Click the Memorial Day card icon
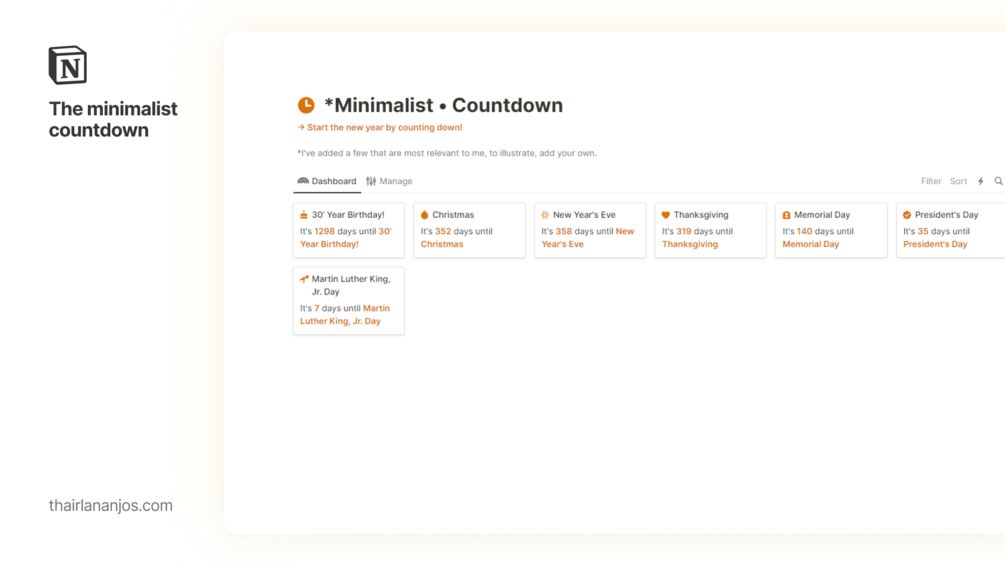The image size is (1005, 565). click(x=786, y=215)
